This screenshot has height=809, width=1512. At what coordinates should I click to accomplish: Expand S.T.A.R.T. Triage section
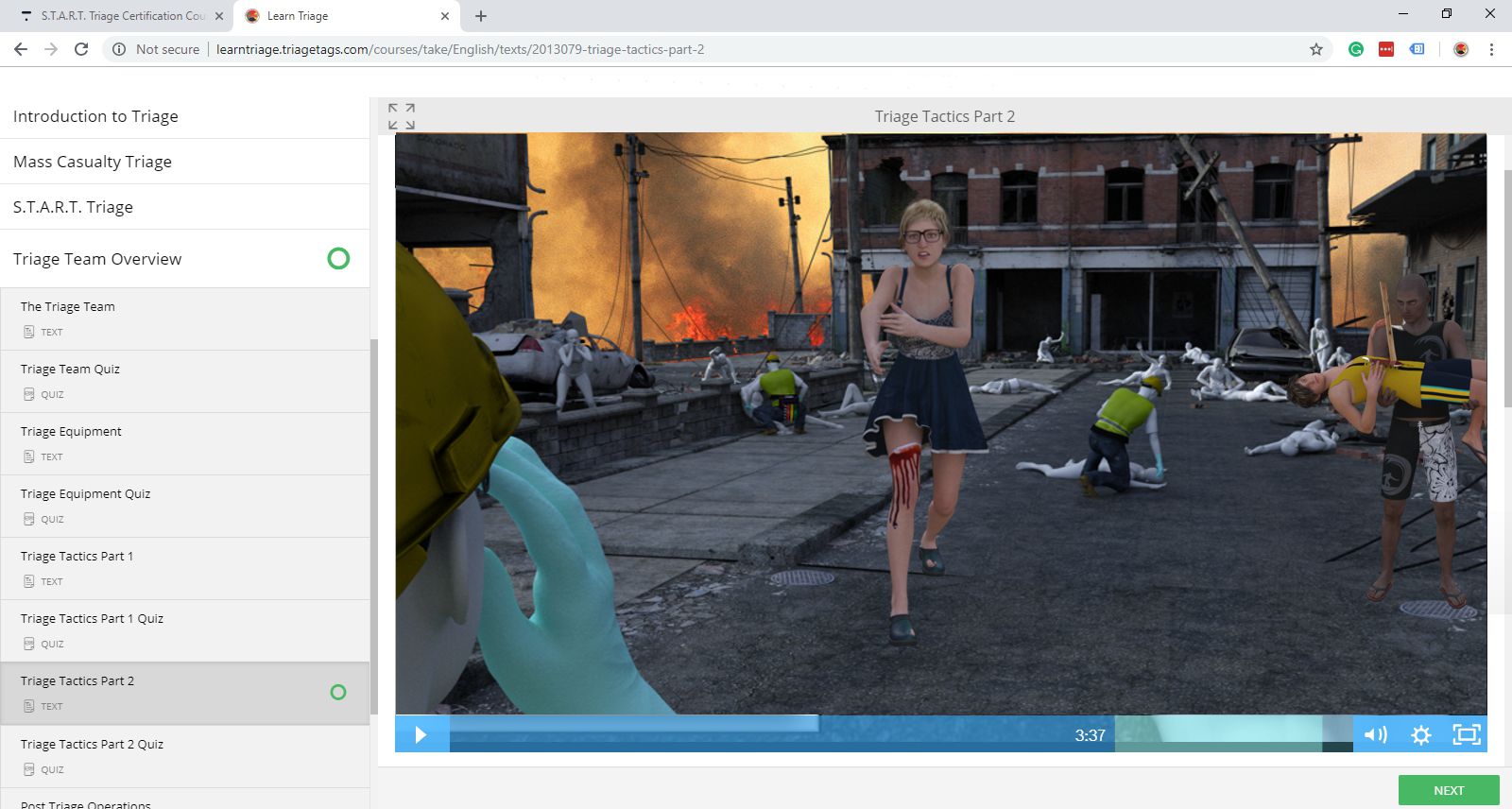pos(184,207)
